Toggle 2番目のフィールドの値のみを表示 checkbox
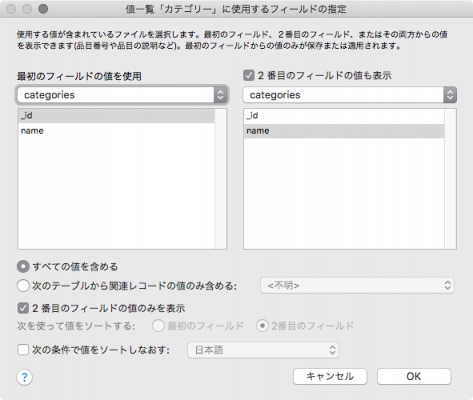Screen dimensions: 473x400 pyautogui.click(x=23, y=308)
